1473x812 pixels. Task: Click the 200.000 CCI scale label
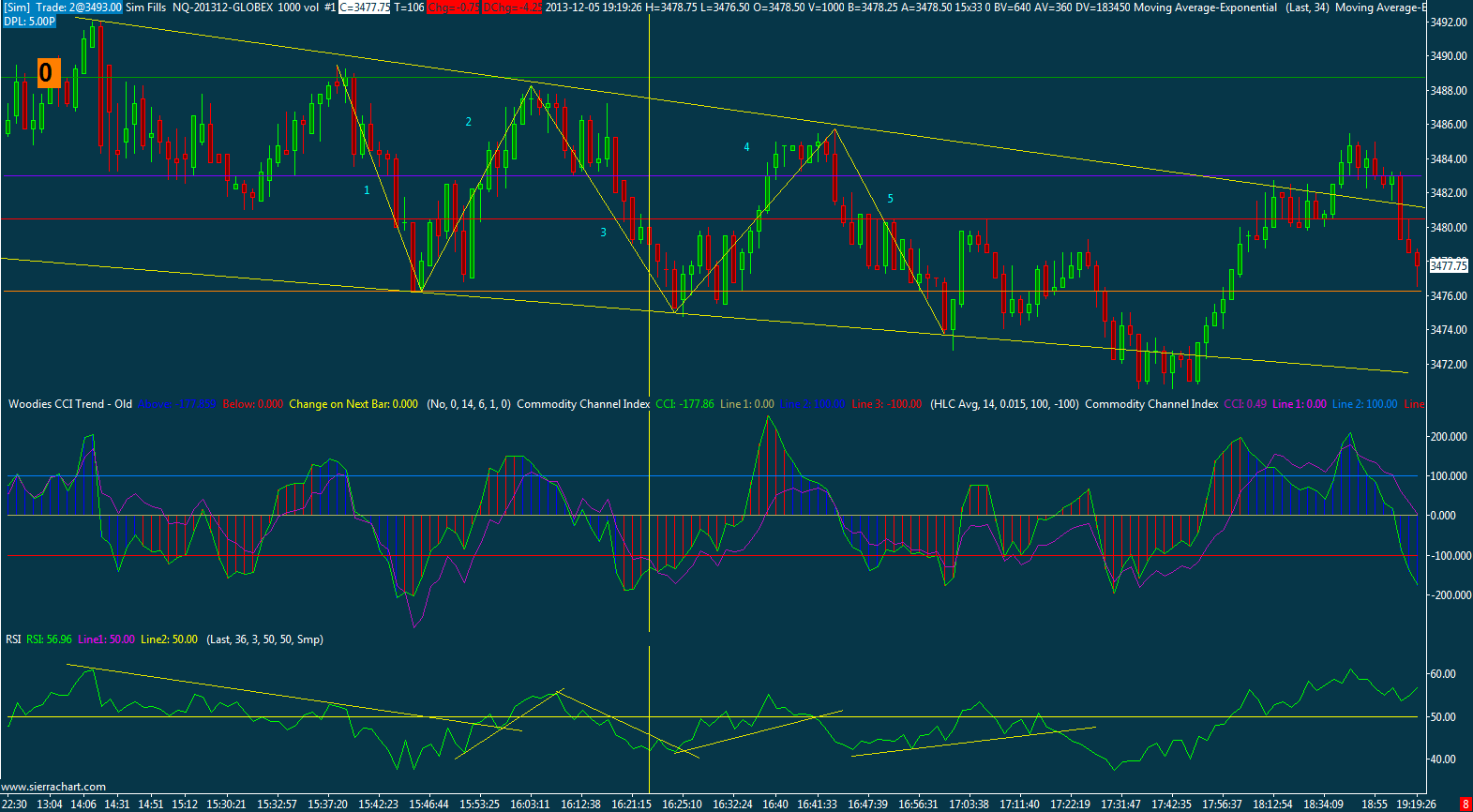click(1449, 437)
